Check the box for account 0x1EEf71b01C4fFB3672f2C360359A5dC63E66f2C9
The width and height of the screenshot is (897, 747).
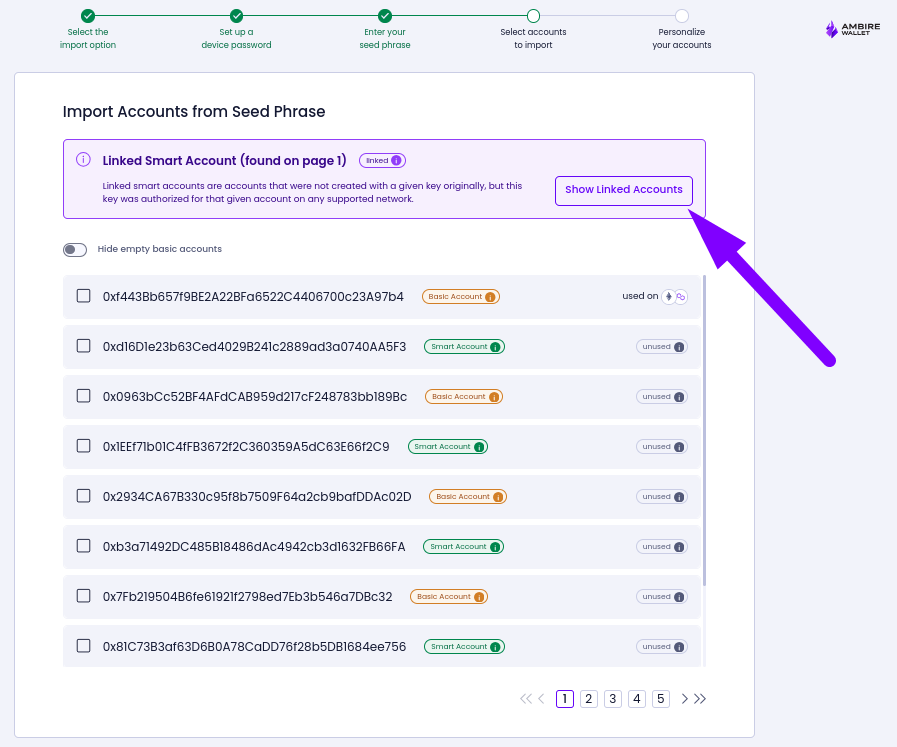84,446
